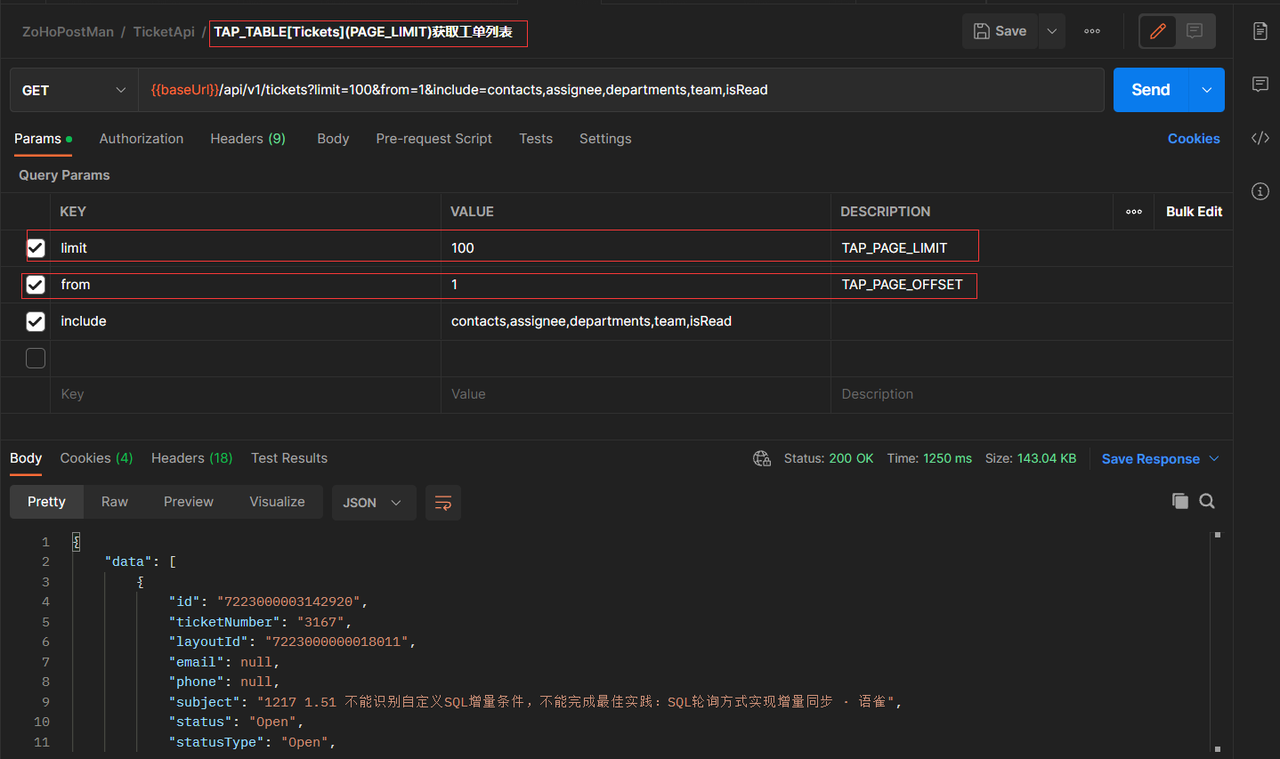The width and height of the screenshot is (1280, 759).
Task: Open the Documentation icon in right sidebar
Action: (x=1260, y=32)
